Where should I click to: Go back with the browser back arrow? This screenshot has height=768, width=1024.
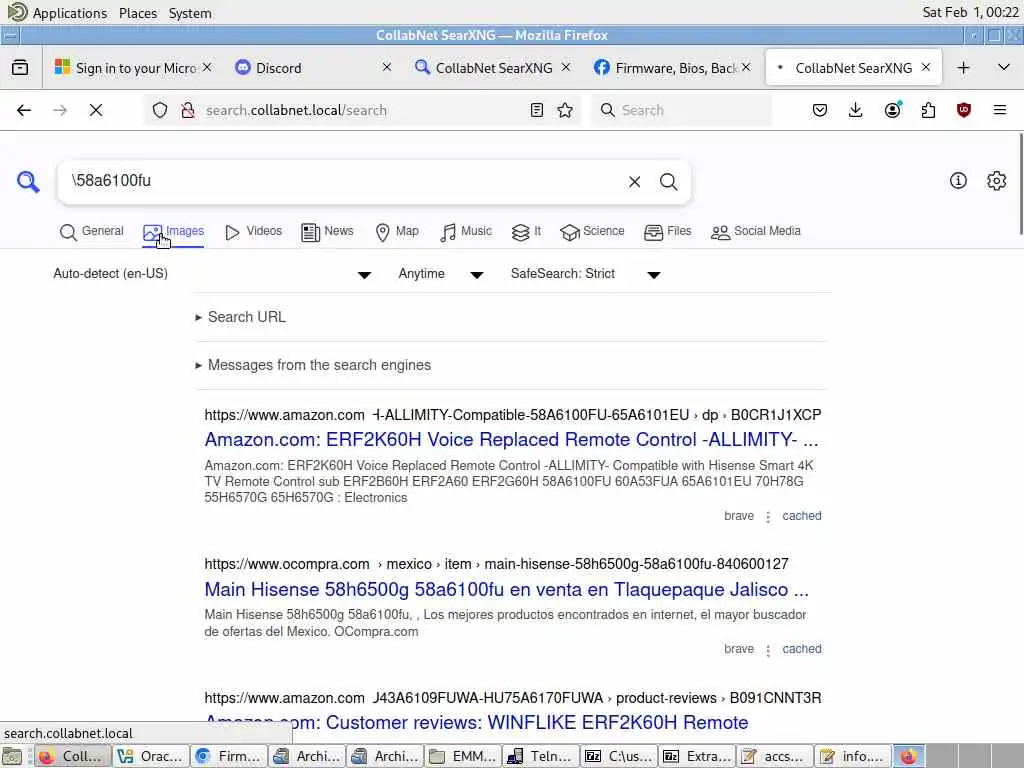24,110
